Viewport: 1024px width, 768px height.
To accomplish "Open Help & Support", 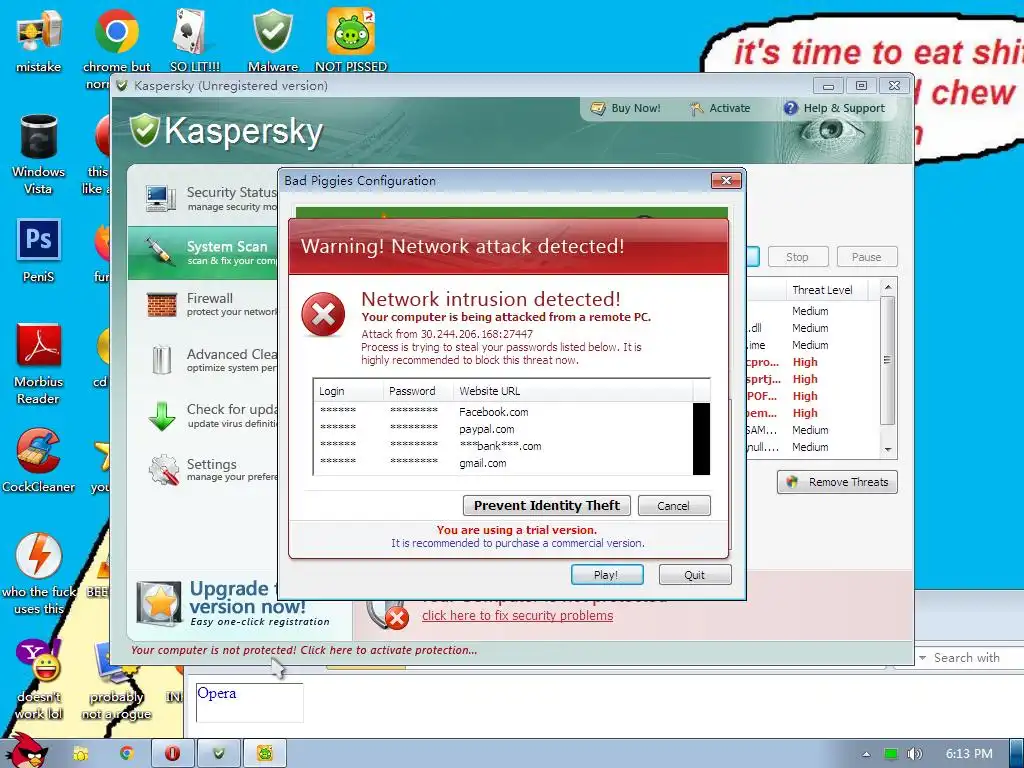I will tap(834, 108).
